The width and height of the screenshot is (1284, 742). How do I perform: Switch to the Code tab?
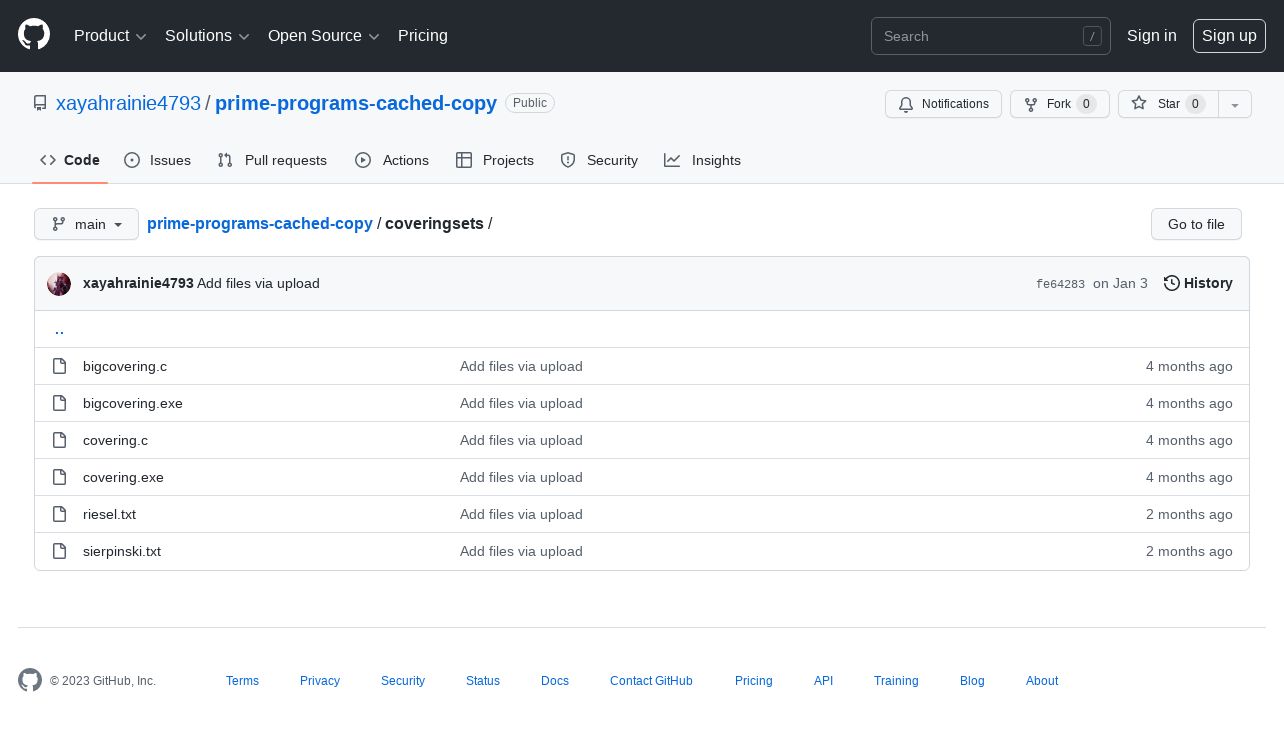tap(70, 160)
